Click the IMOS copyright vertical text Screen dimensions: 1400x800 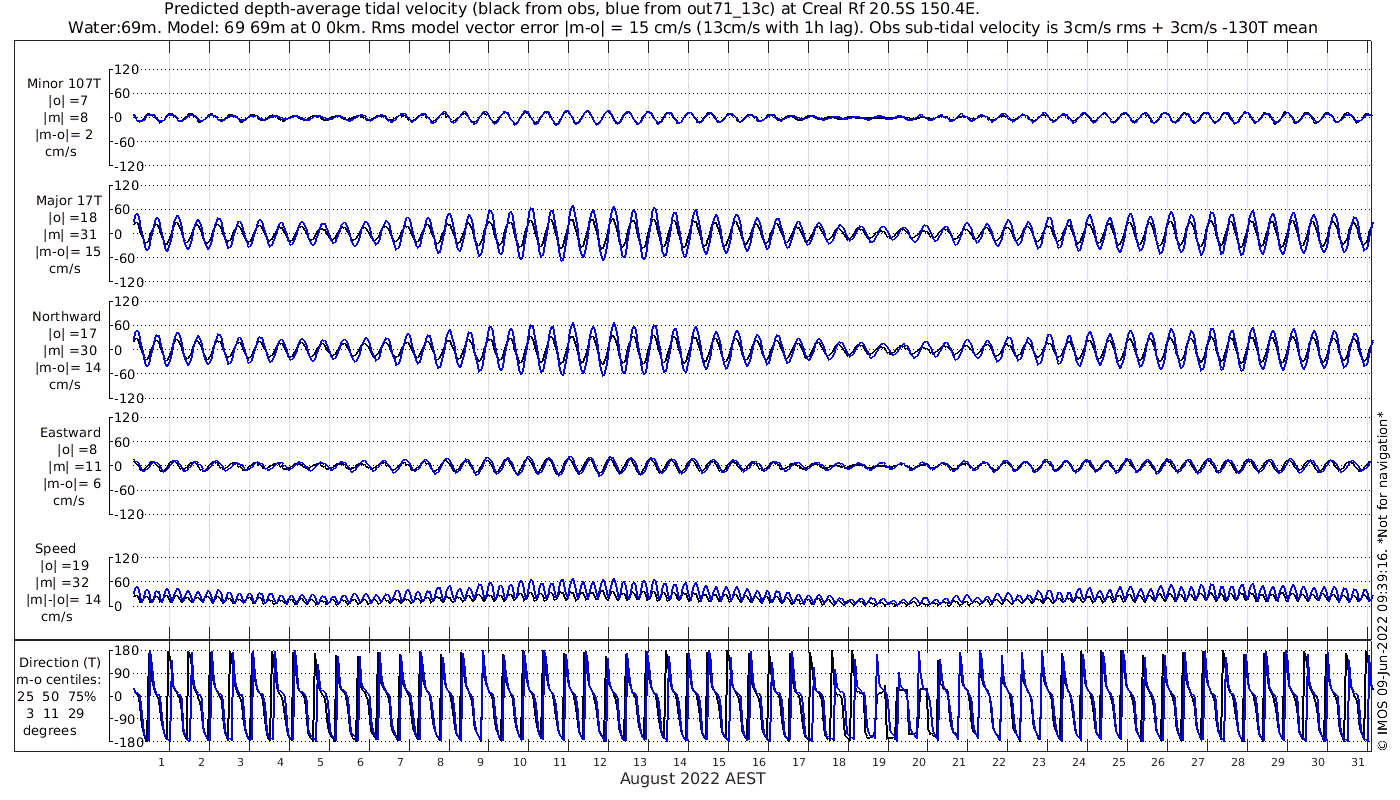click(1383, 580)
